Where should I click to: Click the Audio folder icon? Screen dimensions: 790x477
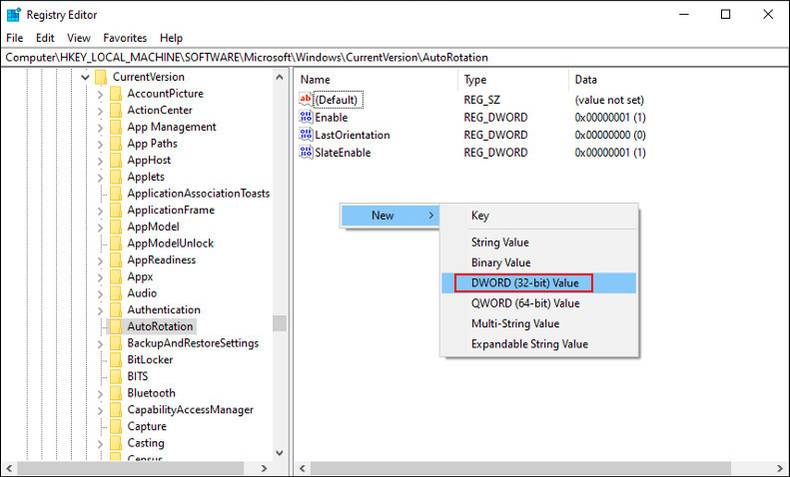tap(116, 293)
